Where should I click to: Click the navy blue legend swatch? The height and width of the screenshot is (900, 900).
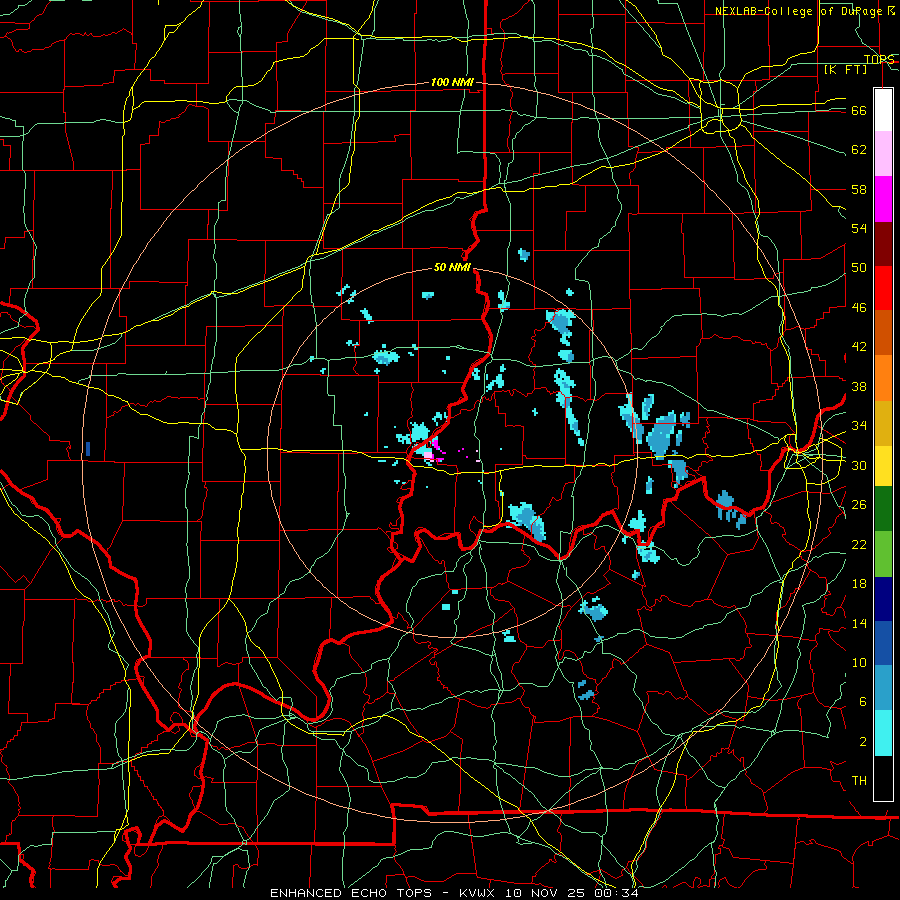tap(883, 599)
